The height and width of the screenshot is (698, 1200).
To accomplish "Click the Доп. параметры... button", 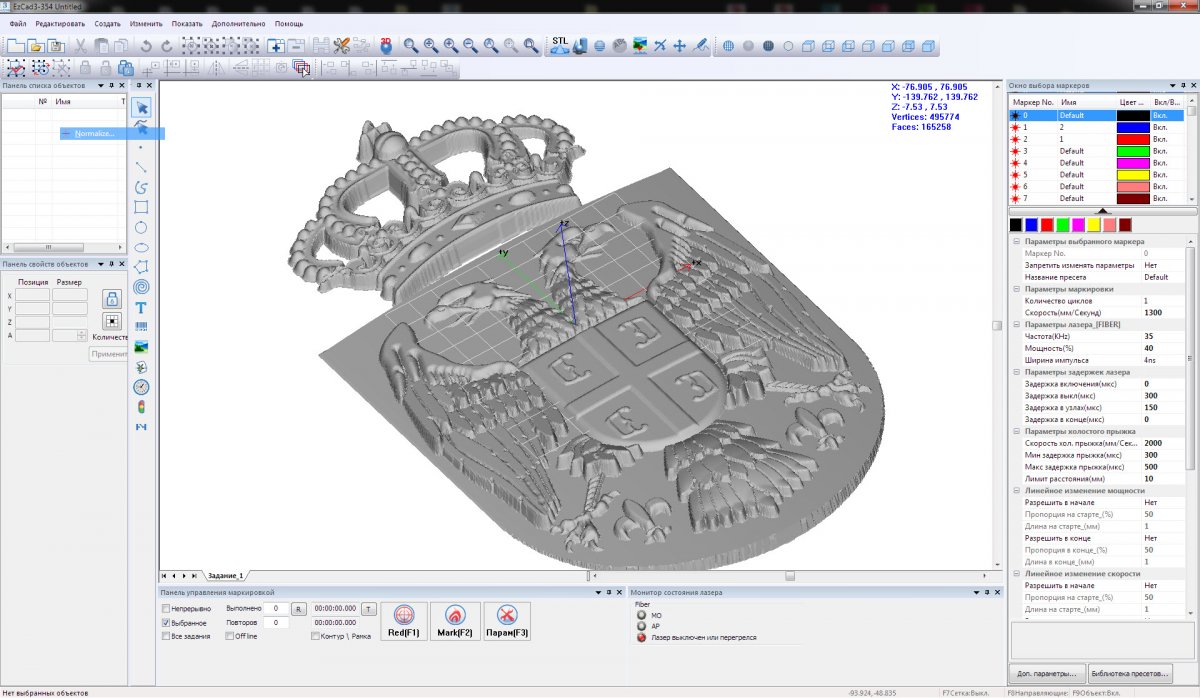I will (x=1047, y=673).
